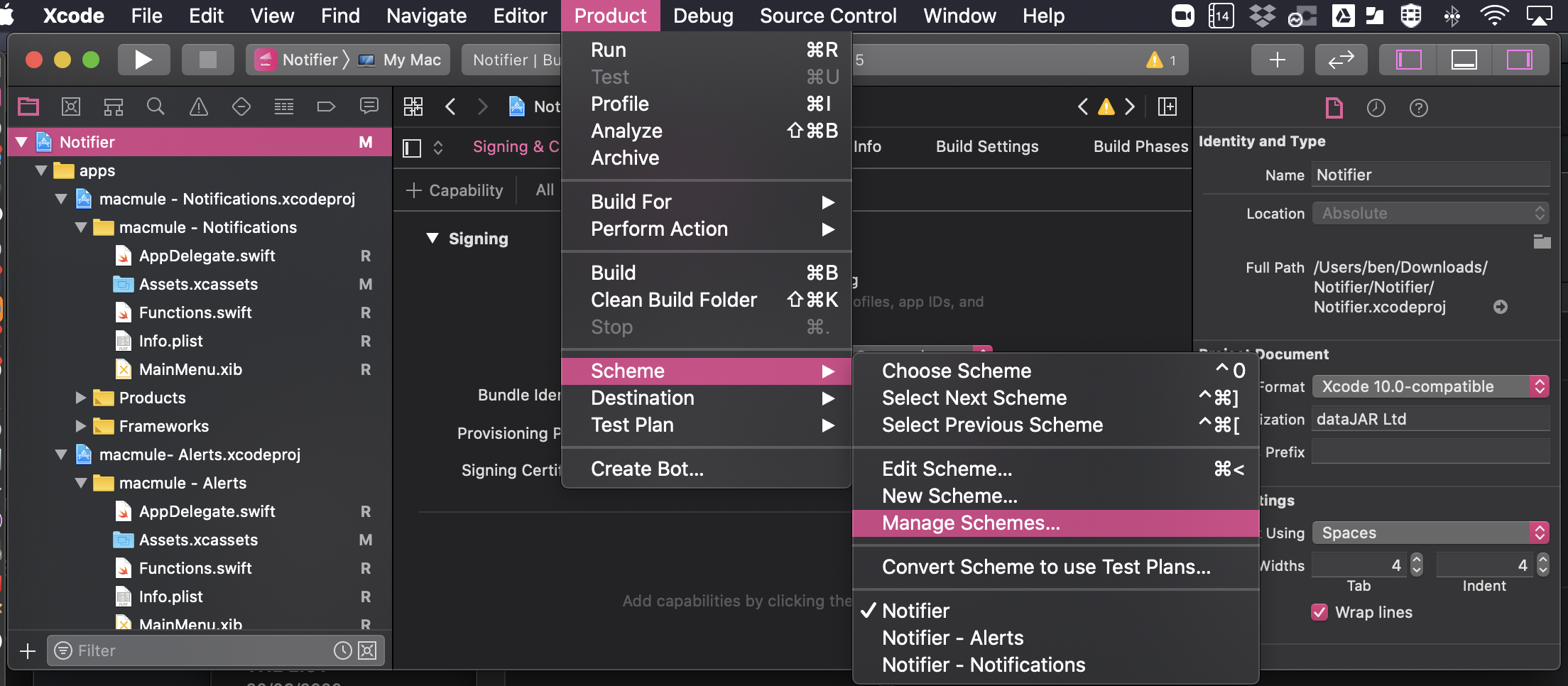The height and width of the screenshot is (686, 1568).
Task: Toggle the targets list sidebar icon
Action: coord(412,148)
